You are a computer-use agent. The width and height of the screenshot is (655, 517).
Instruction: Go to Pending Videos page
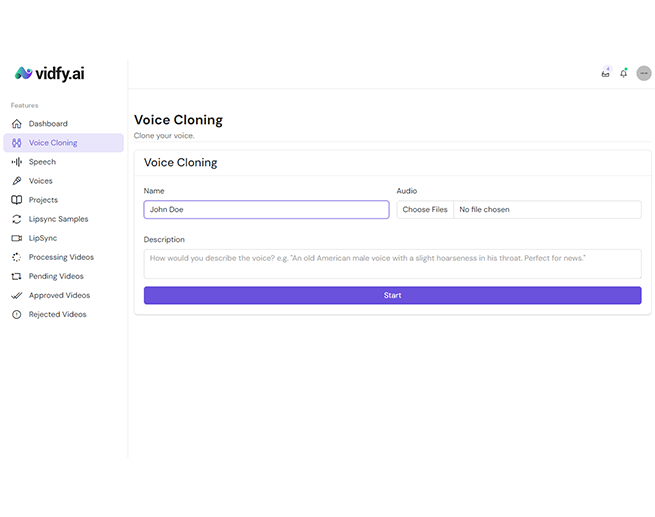pyautogui.click(x=56, y=276)
